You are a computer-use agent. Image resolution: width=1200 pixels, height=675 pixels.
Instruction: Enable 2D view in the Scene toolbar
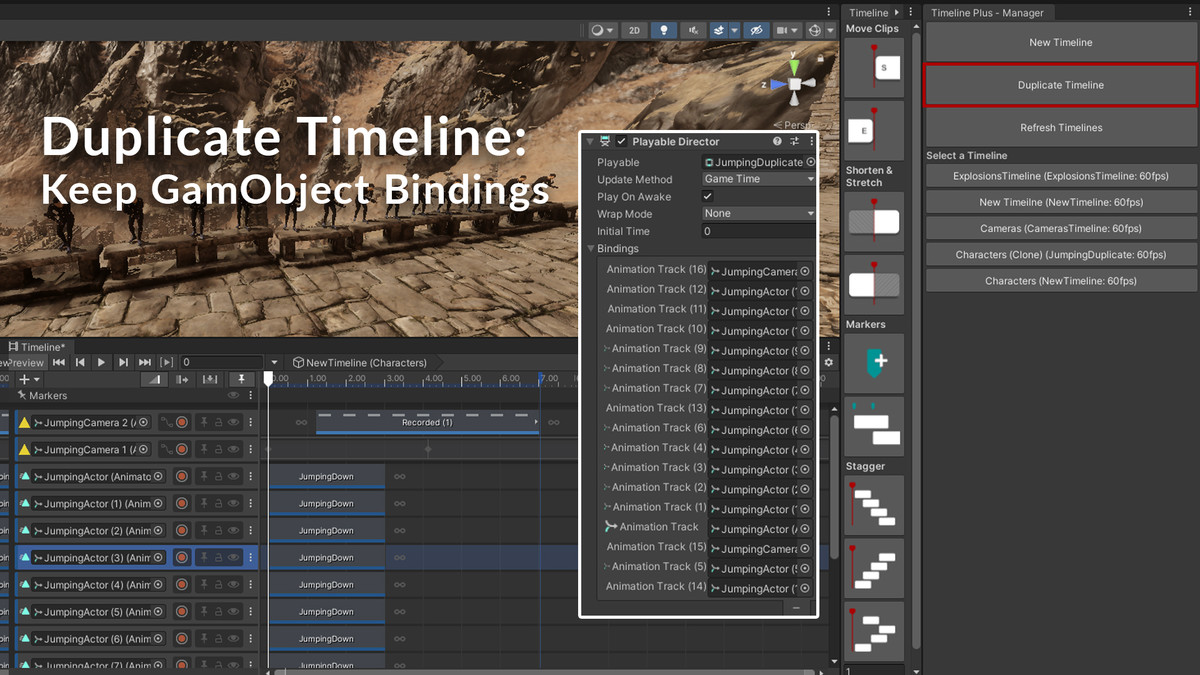click(634, 30)
